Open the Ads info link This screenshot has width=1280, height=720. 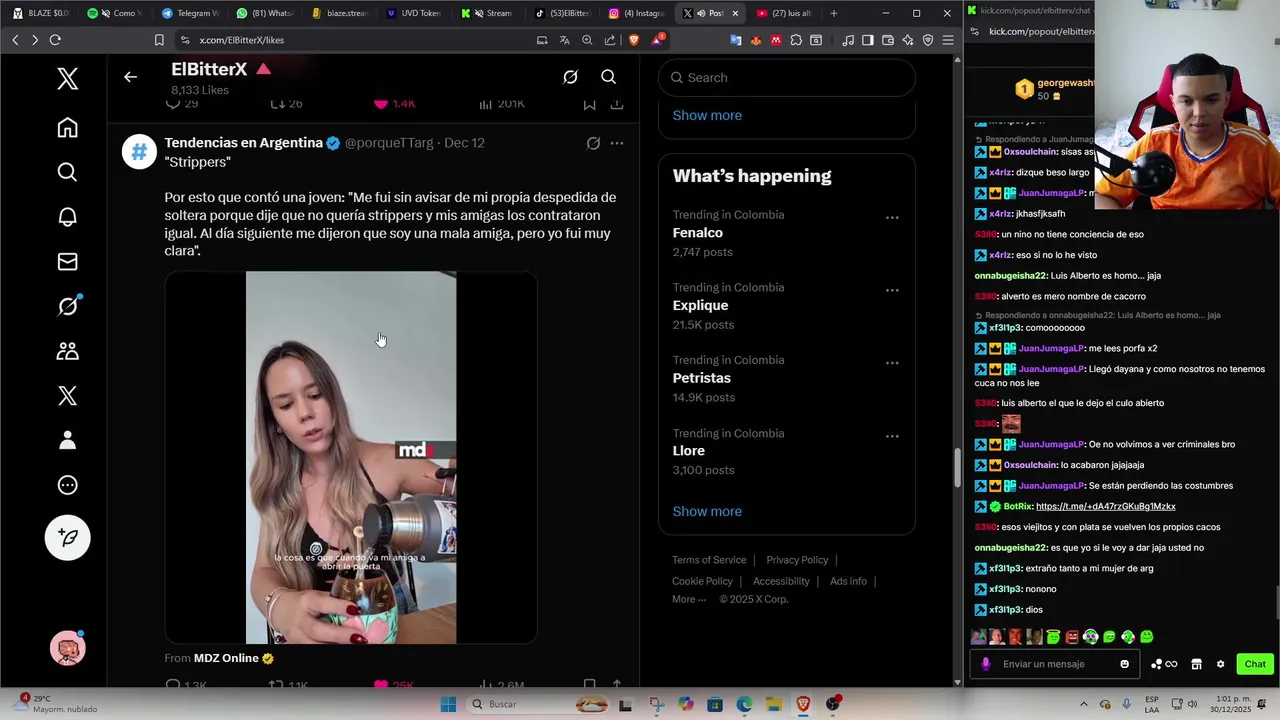tap(848, 581)
